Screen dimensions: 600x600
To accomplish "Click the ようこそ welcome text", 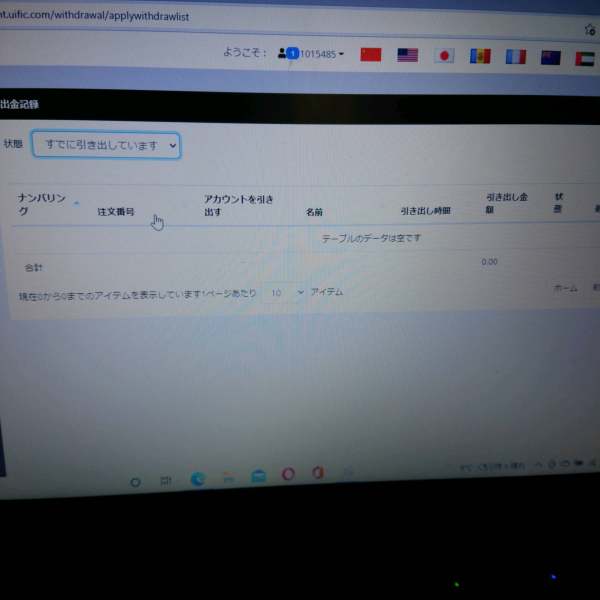I will tap(243, 52).
